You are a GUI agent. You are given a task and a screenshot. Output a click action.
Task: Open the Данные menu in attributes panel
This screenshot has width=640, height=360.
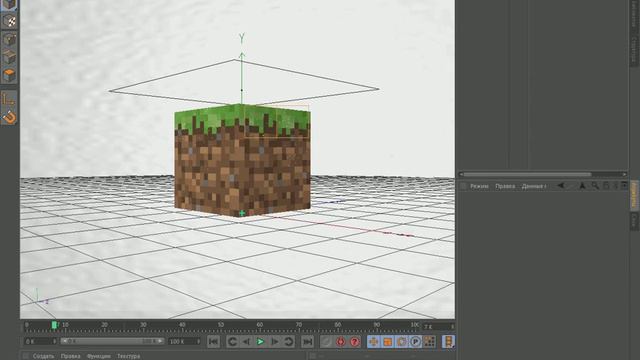(533, 186)
